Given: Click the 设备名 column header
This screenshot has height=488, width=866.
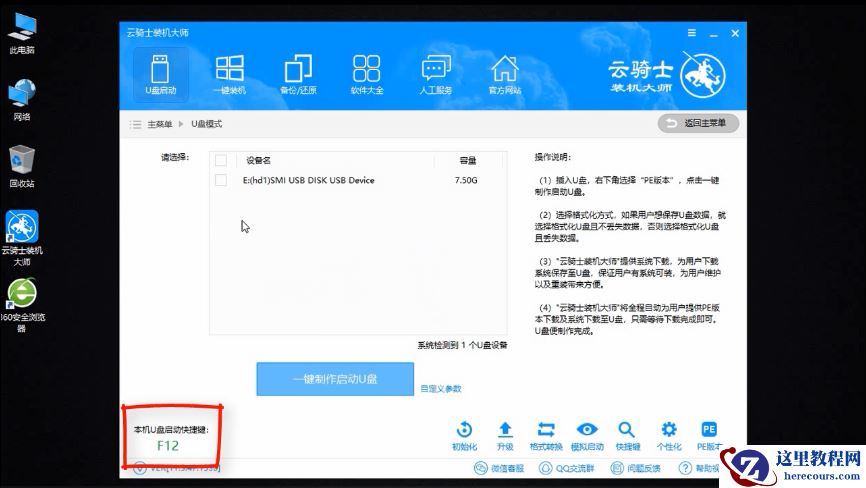Looking at the screenshot, I should point(258,160).
